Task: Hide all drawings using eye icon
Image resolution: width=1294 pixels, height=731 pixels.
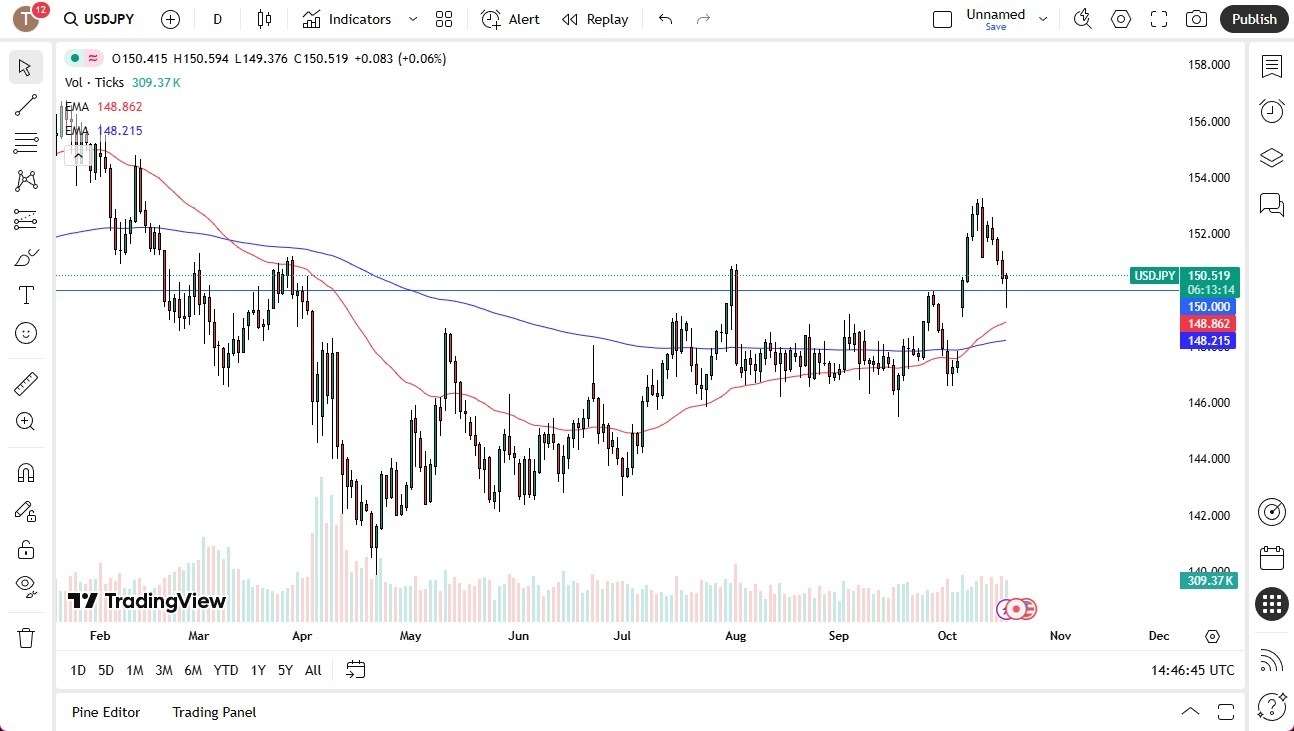Action: (26, 587)
